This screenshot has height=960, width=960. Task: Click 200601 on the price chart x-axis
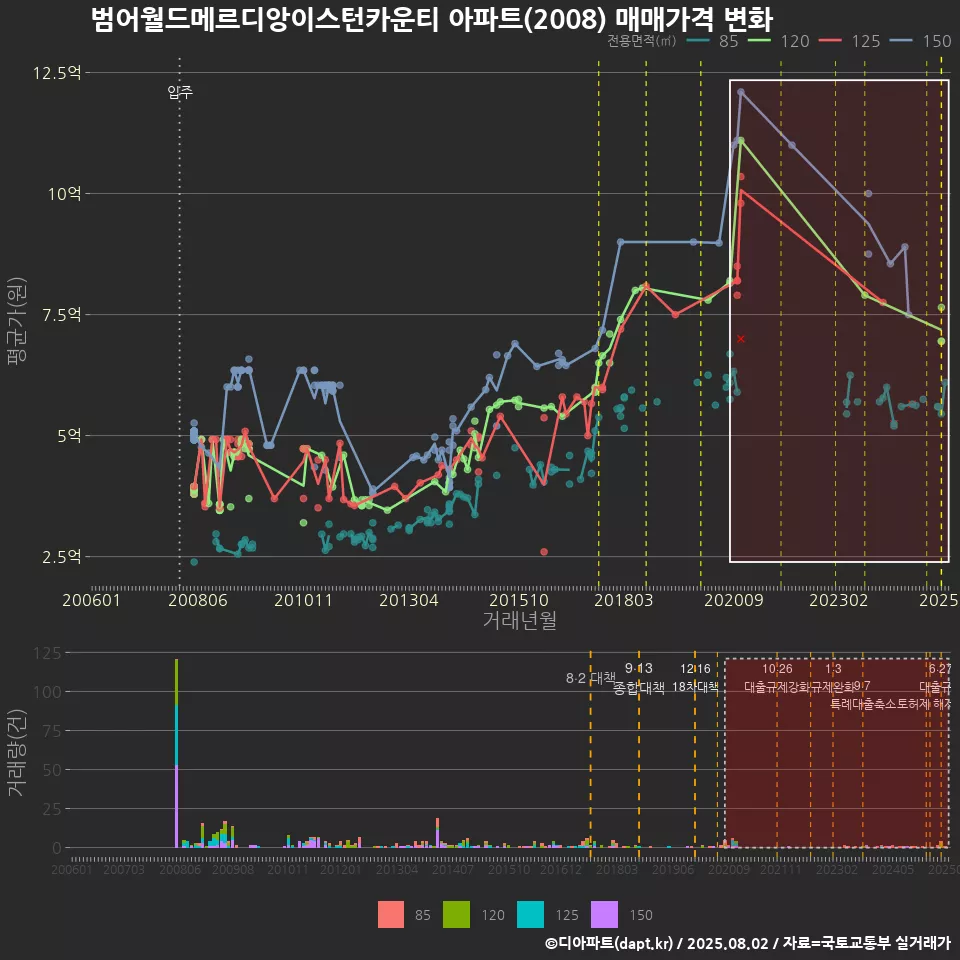91,600
